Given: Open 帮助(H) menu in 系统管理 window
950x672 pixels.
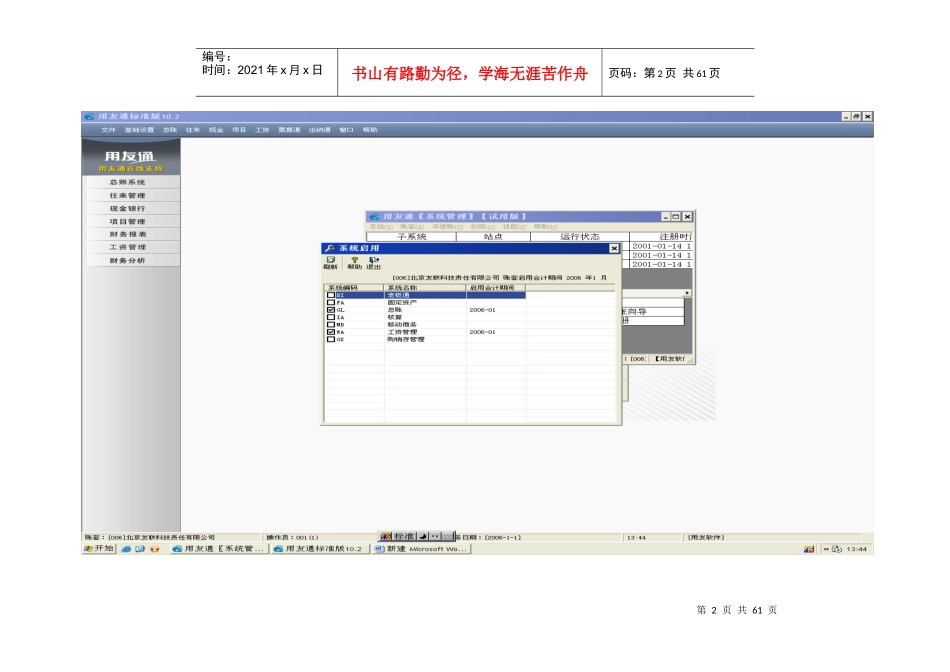Looking at the screenshot, I should coord(545,227).
